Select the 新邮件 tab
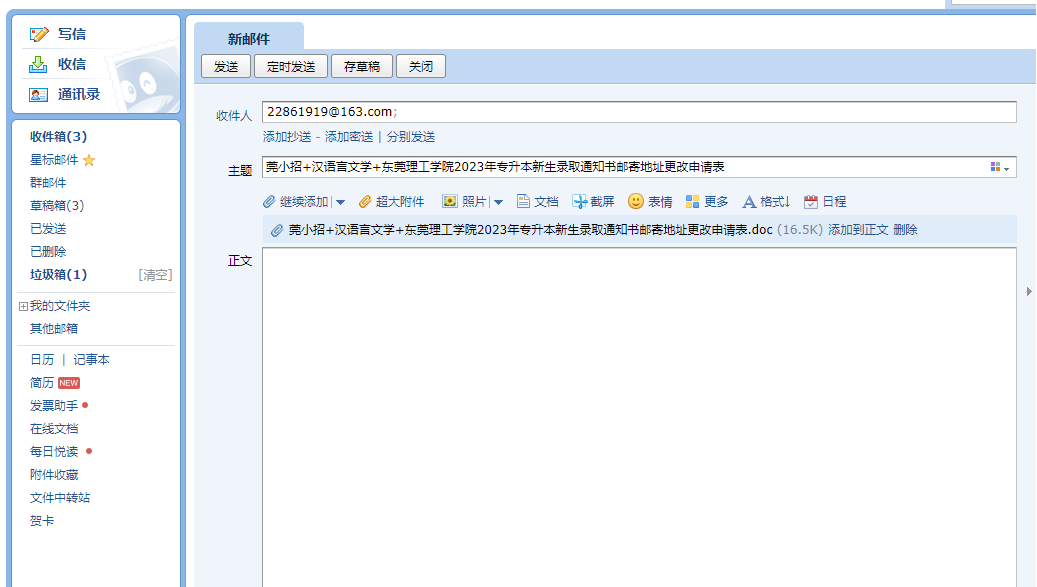This screenshot has height=587, width=1037. point(249,38)
